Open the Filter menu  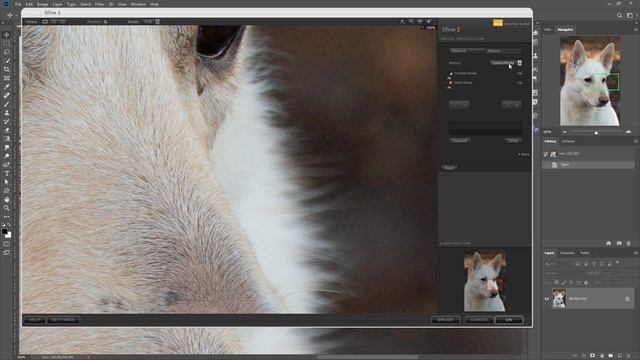[99, 4]
